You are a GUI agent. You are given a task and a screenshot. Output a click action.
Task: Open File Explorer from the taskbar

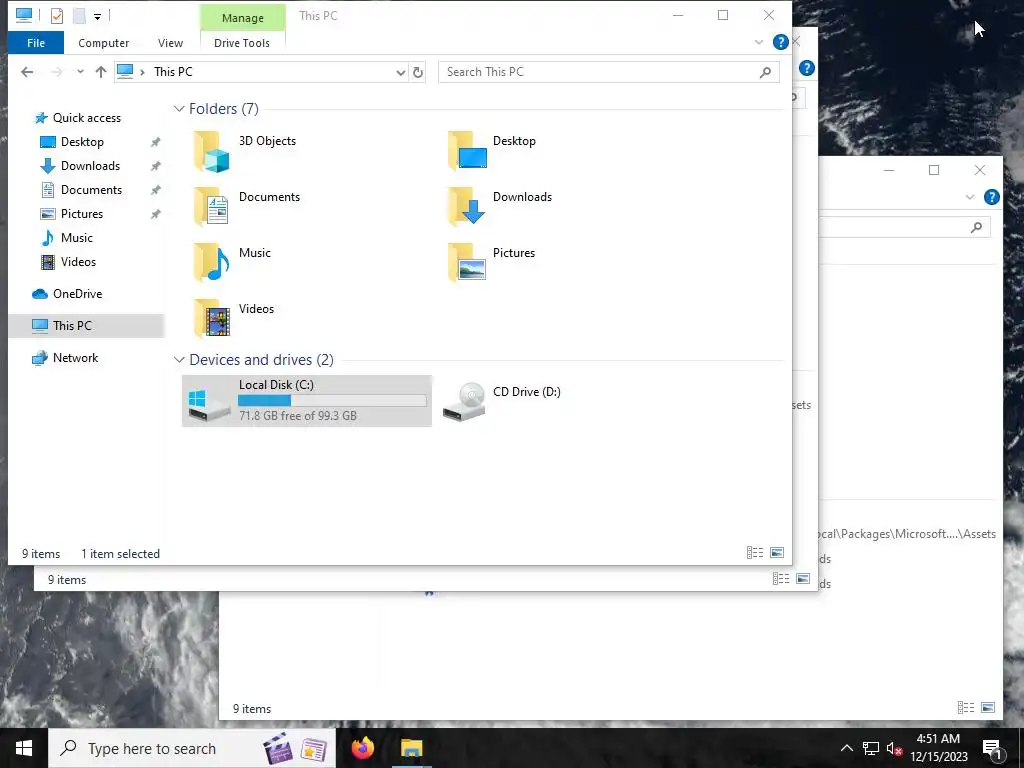pos(411,748)
